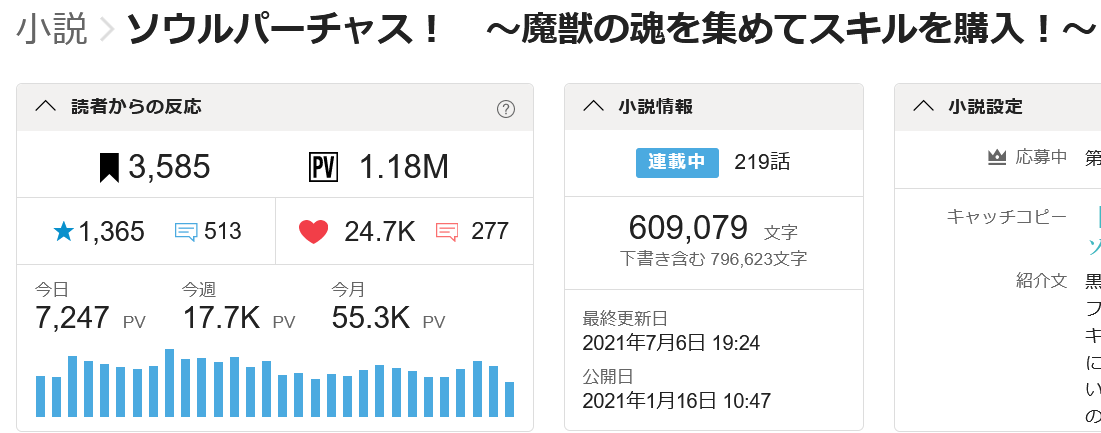Click the 609,079 文字 character count
The width and height of the screenshot is (1101, 433).
[712, 229]
